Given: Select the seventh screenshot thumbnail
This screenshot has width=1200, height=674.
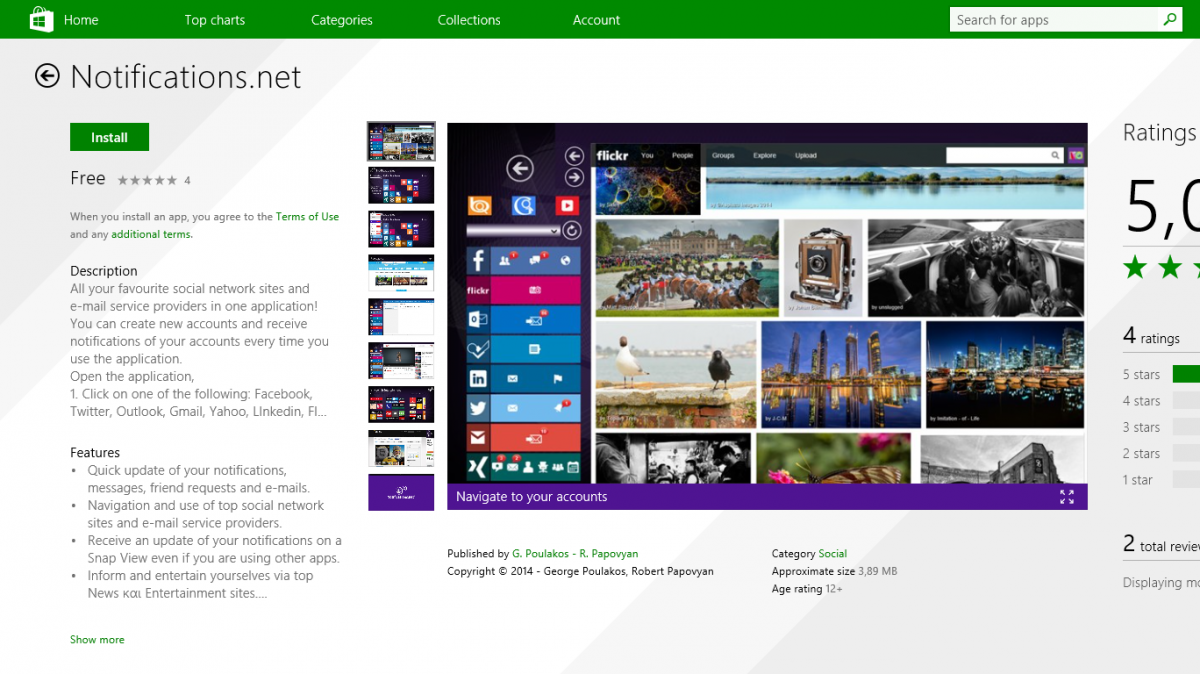Looking at the screenshot, I should coord(401,405).
